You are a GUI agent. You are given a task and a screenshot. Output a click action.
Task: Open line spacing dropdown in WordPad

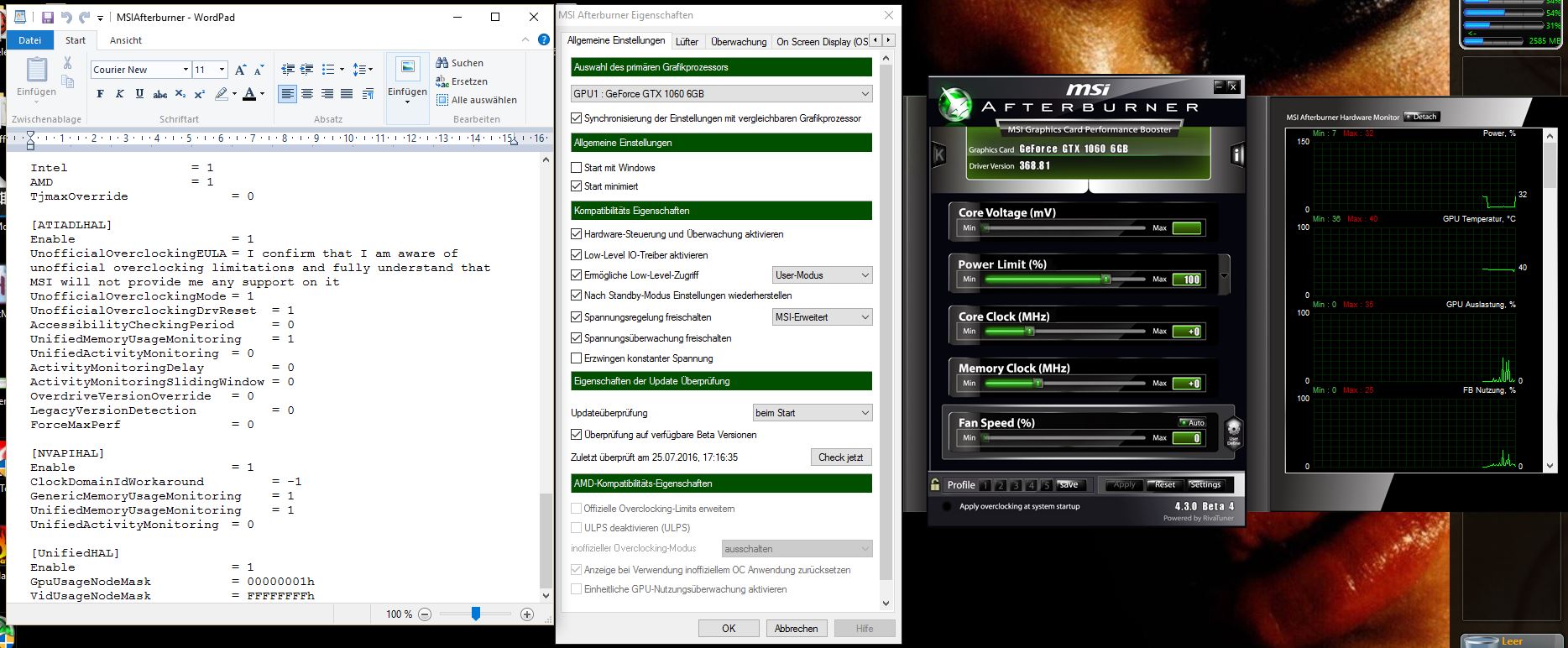363,70
